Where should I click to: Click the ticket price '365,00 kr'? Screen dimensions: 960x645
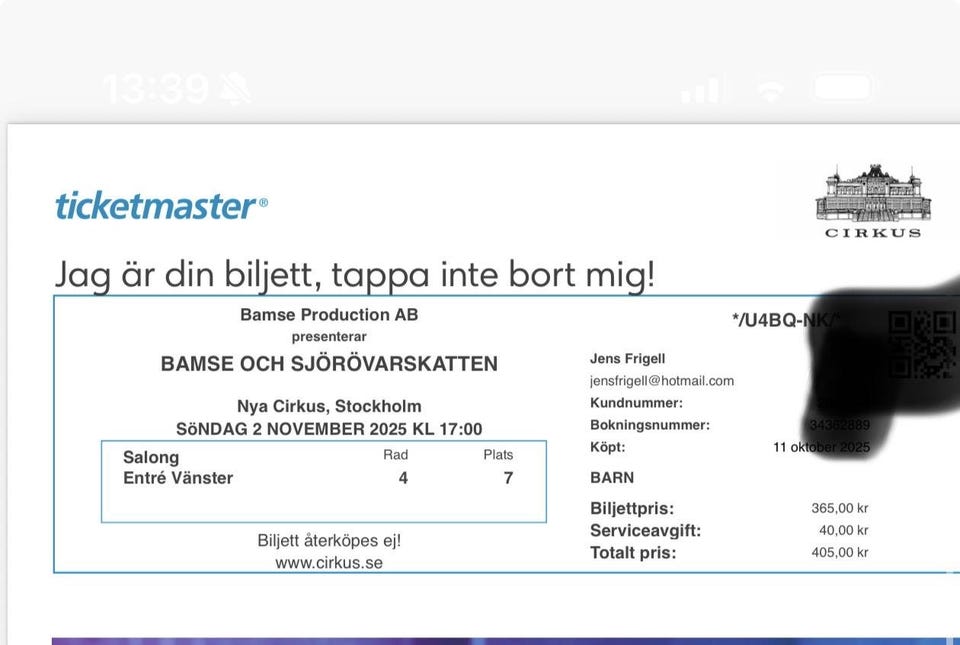[x=840, y=508]
